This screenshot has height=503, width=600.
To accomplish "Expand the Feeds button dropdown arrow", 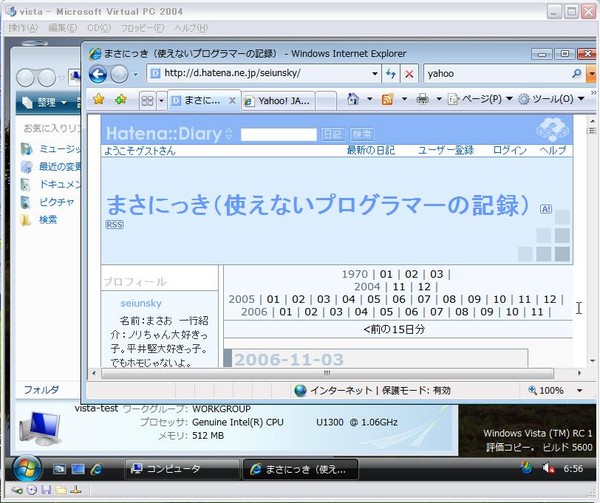I will (404, 99).
